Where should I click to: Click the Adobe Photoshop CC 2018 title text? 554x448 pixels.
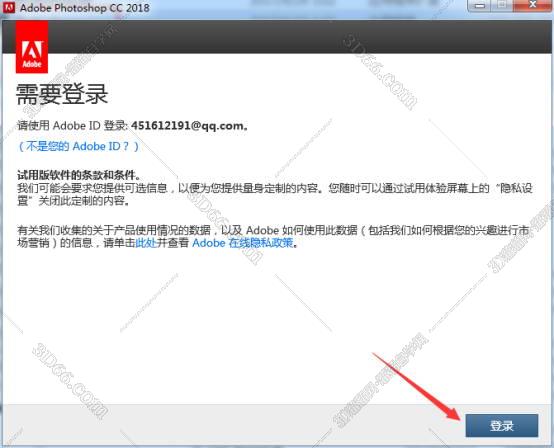[85, 7]
